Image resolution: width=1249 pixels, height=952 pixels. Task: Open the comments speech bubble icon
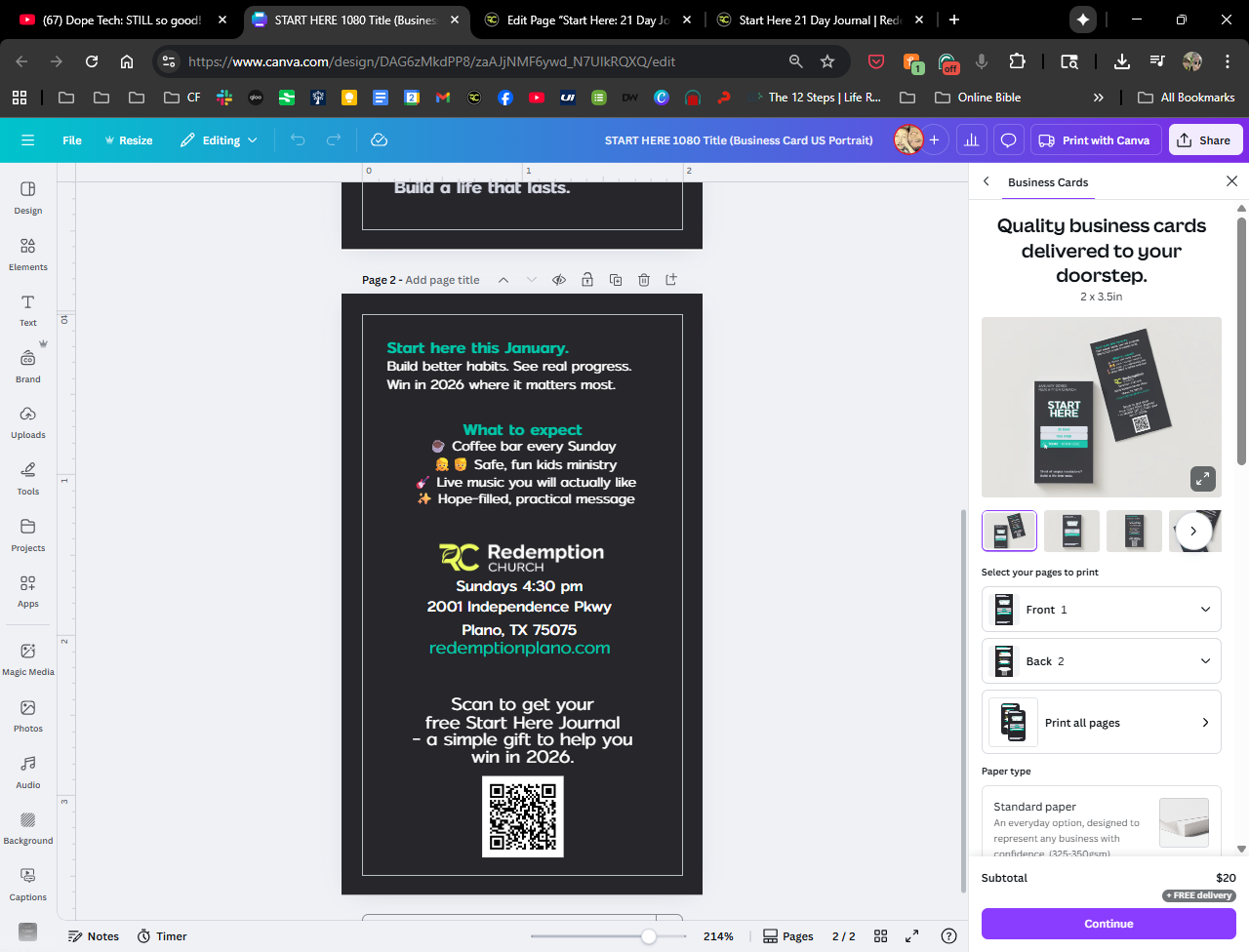[x=1008, y=140]
